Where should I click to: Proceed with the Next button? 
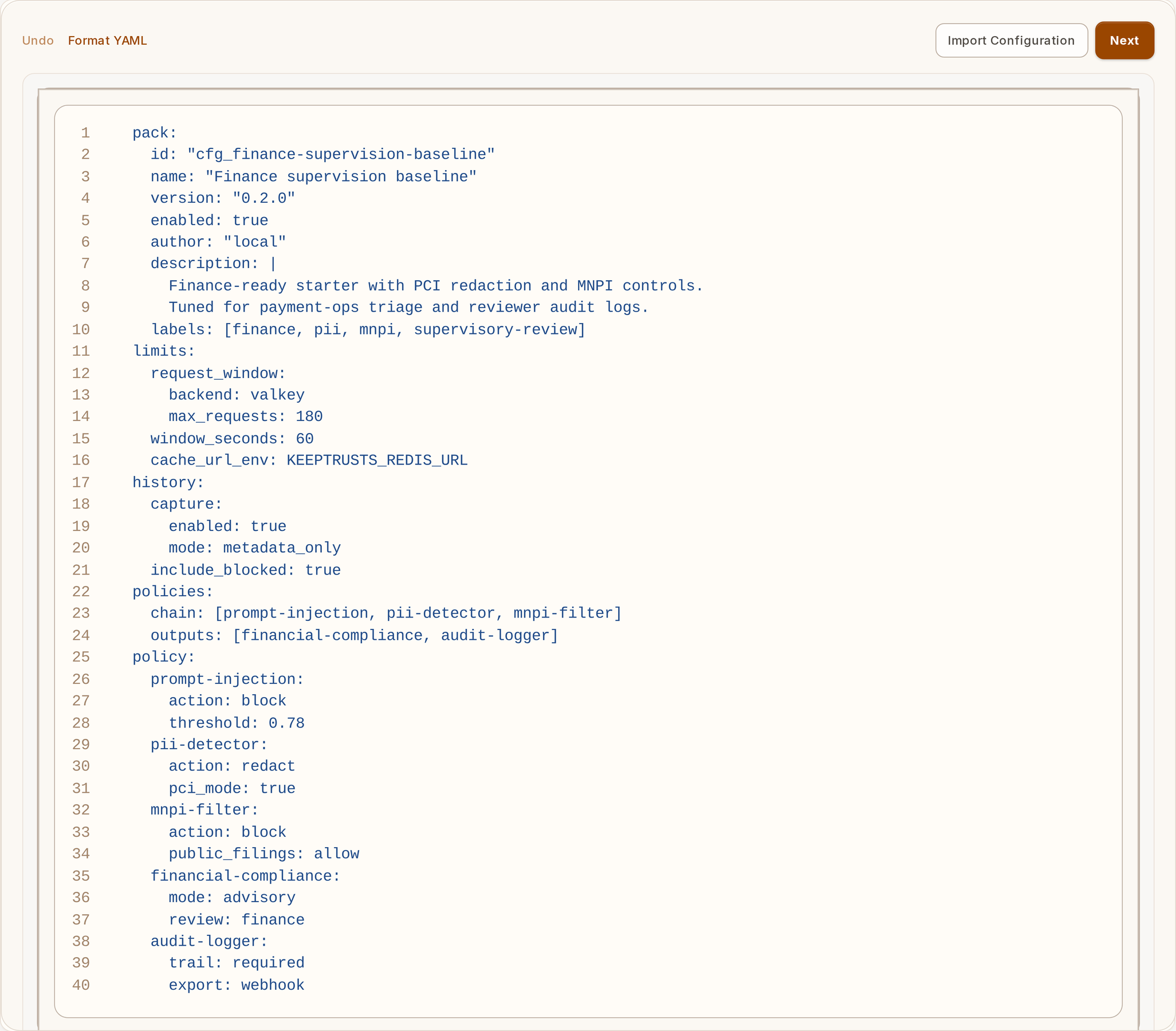coord(1124,40)
